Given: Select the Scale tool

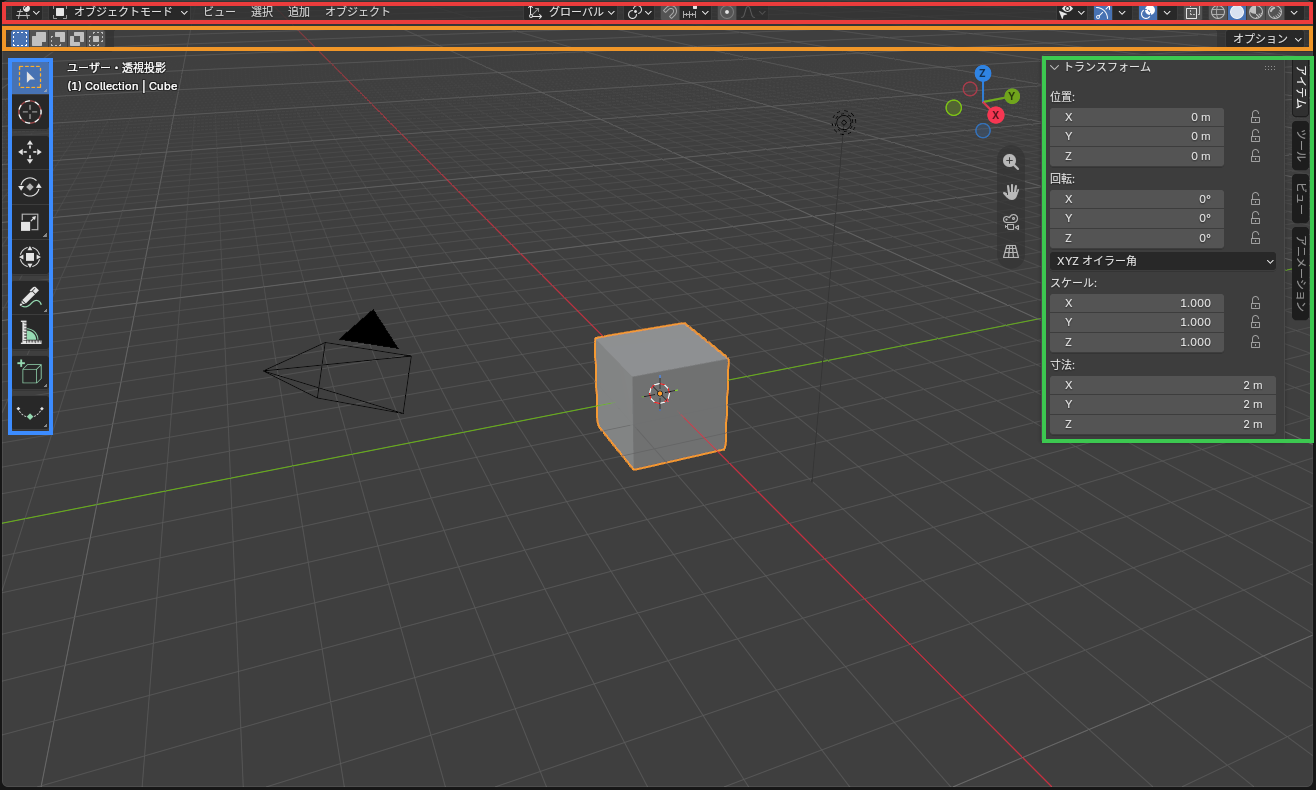Looking at the screenshot, I should (30, 222).
